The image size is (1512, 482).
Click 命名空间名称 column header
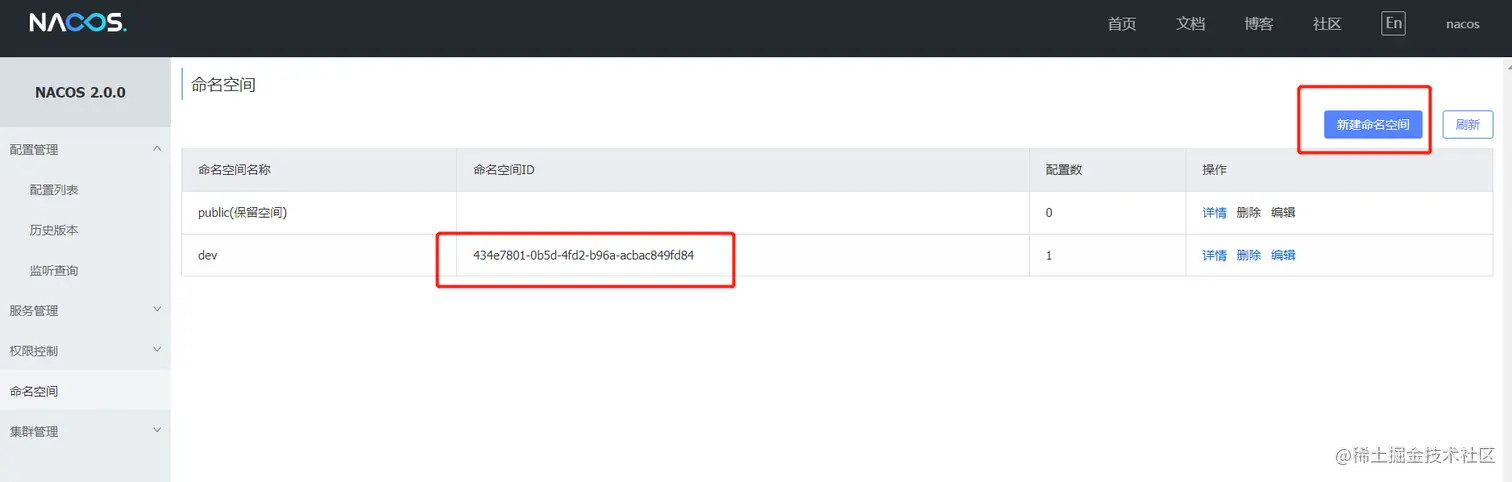point(234,170)
